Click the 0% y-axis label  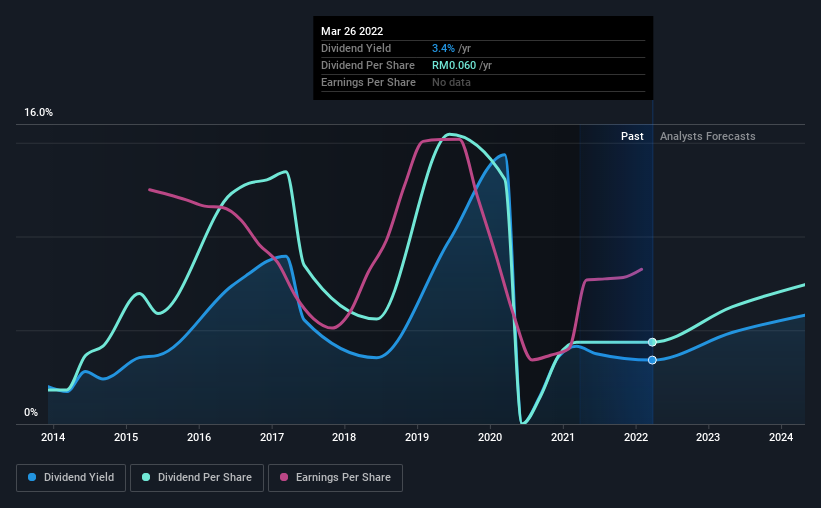click(31, 413)
